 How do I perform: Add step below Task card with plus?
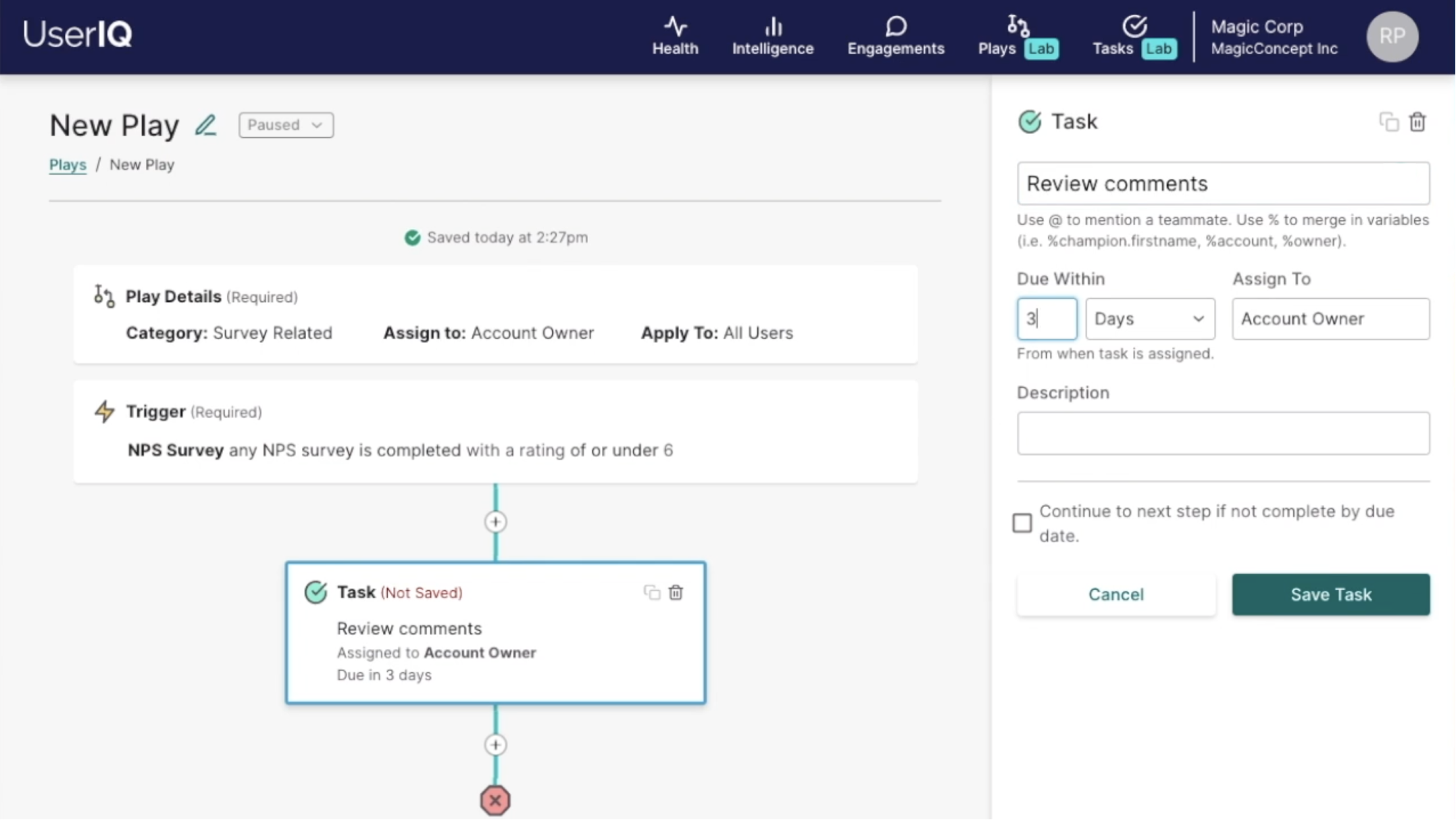click(495, 745)
